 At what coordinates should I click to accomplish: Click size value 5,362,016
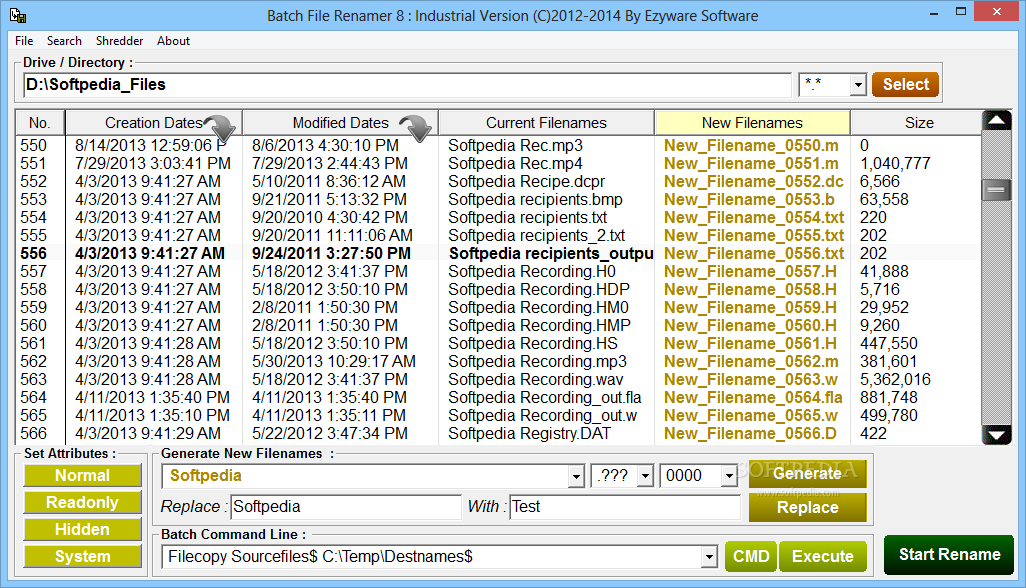pos(895,379)
